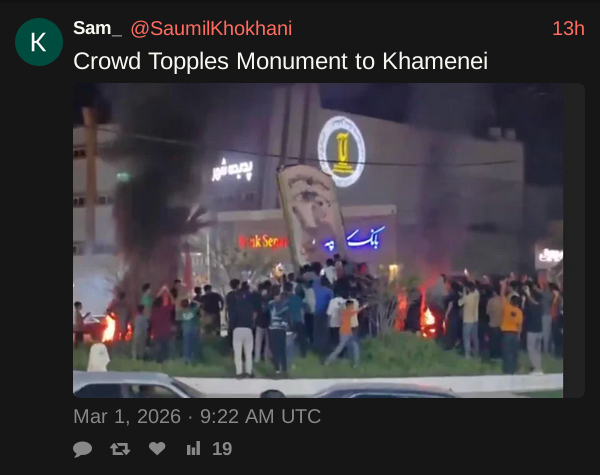The image size is (600, 475).
Task: Click the white Persian neon sign in the image
Action: pos(233,169)
